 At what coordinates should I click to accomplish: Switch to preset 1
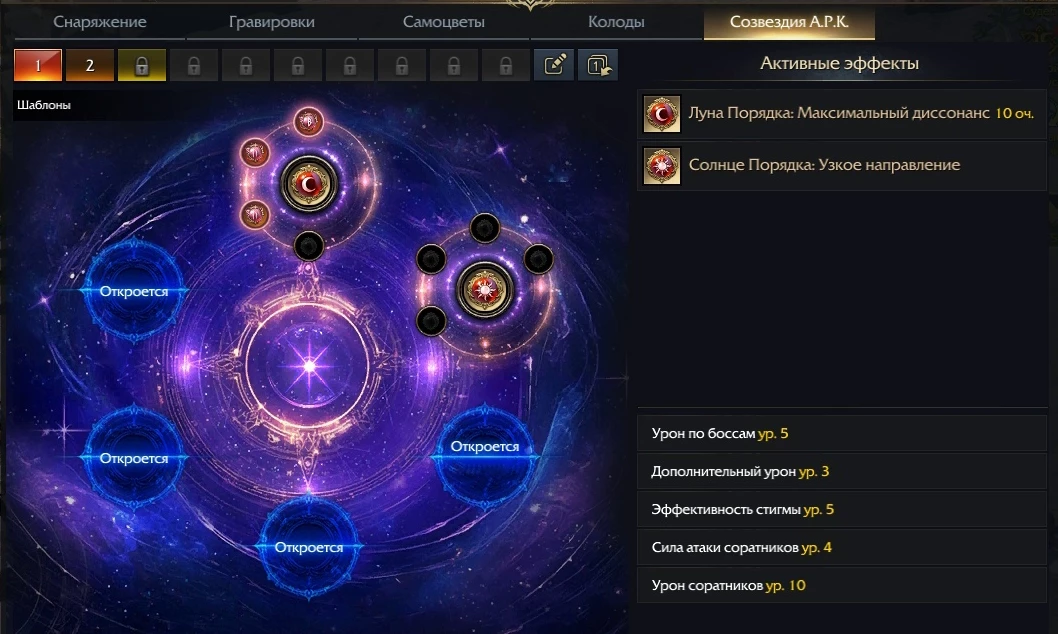click(38, 65)
